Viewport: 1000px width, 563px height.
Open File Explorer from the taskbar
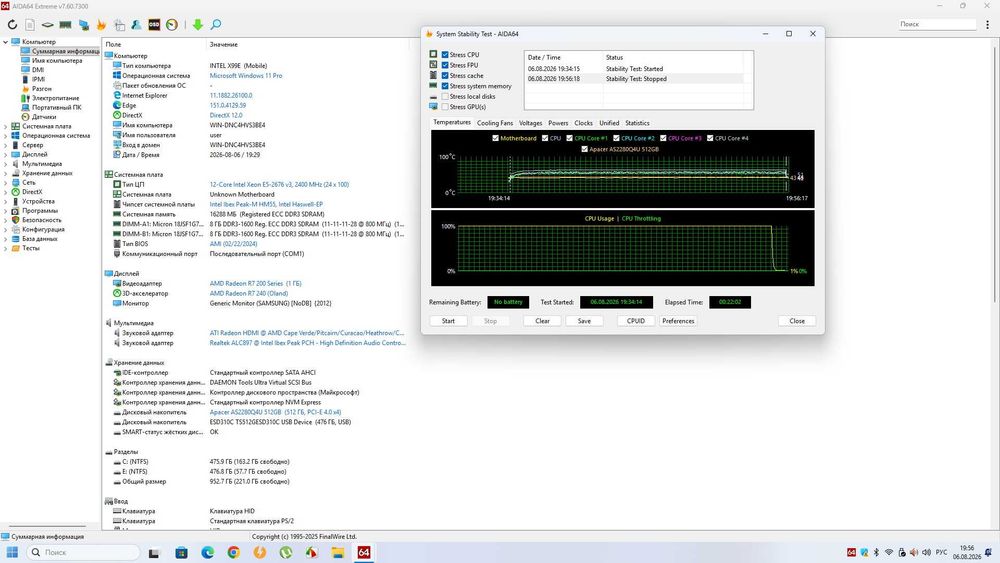tap(337, 552)
